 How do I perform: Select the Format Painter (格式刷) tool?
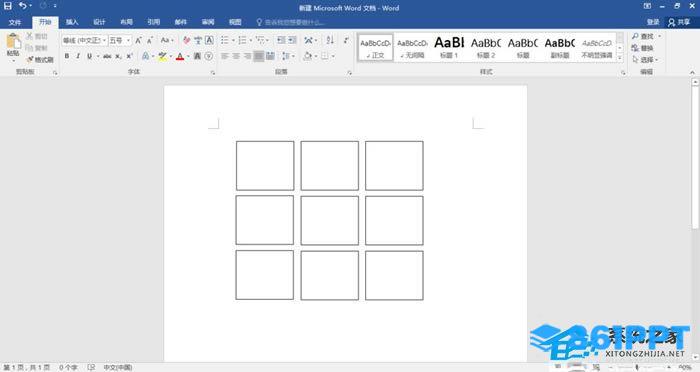click(x=40, y=59)
